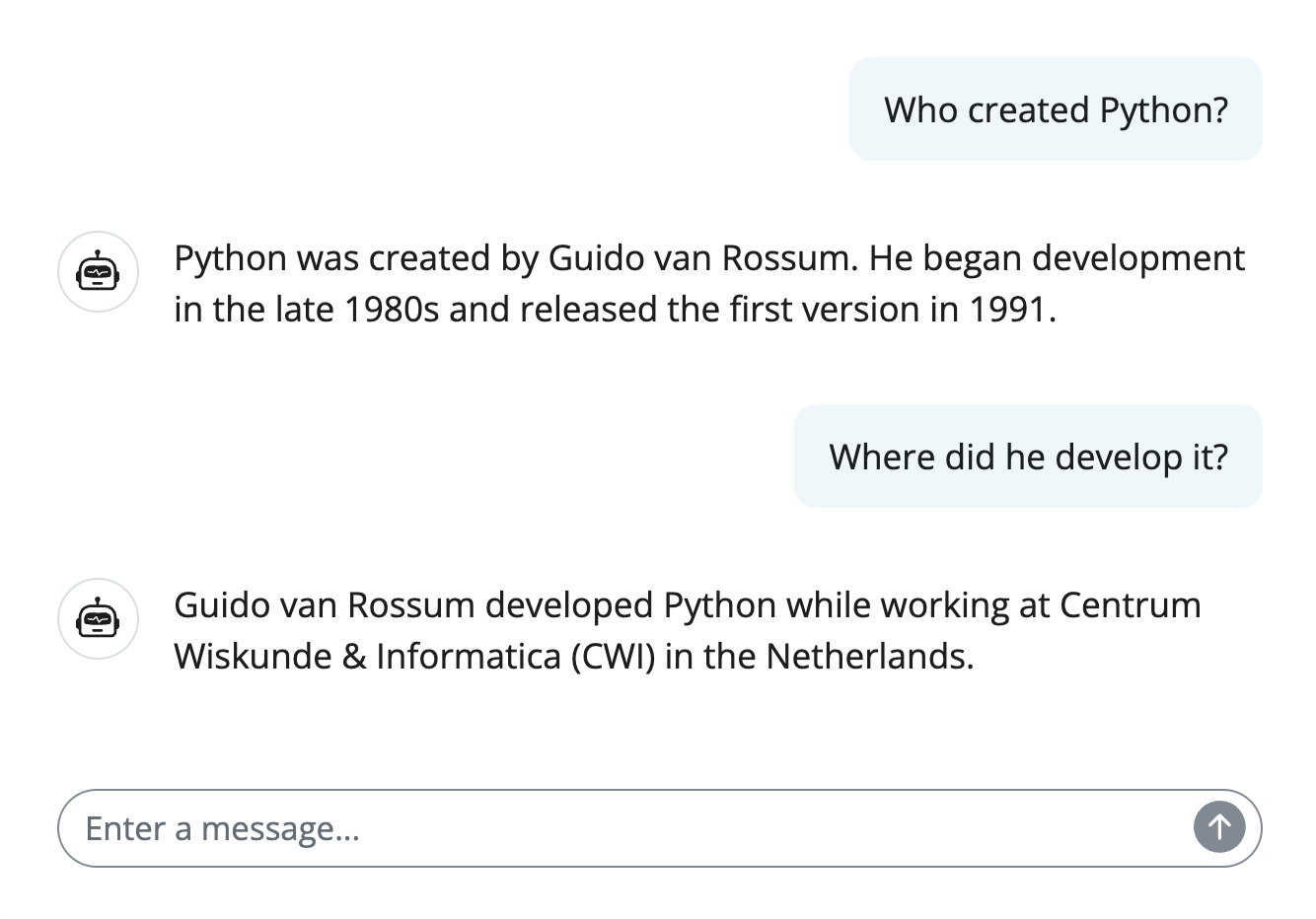Click the word "Wiskunde" in the last reply
This screenshot has height=919, width=1316.
pos(253,657)
